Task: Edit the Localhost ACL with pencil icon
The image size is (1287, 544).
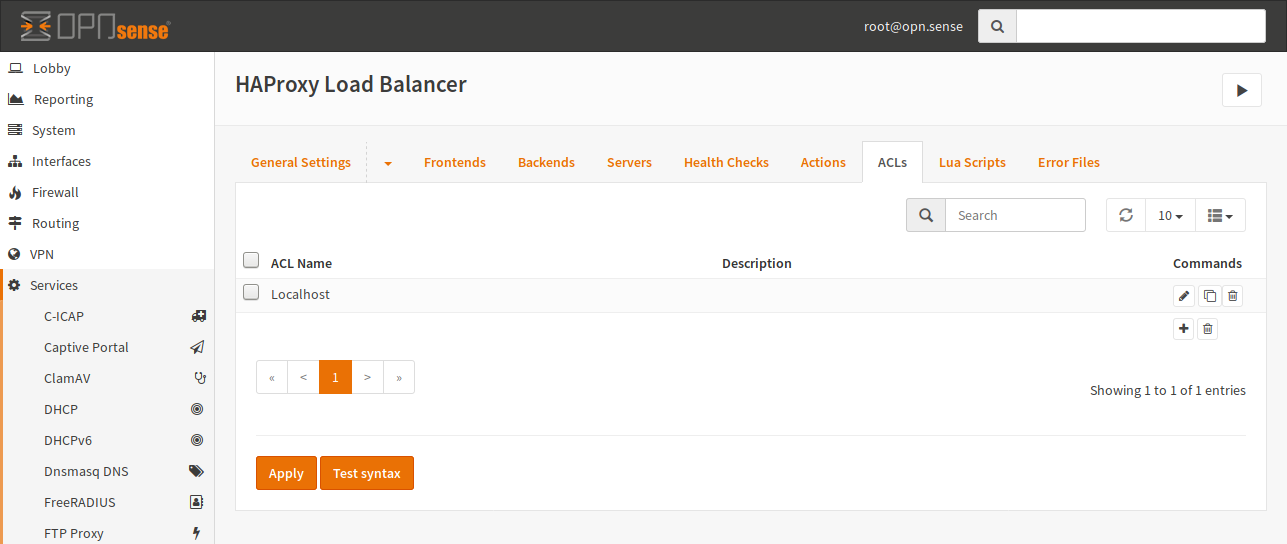Action: (1184, 296)
